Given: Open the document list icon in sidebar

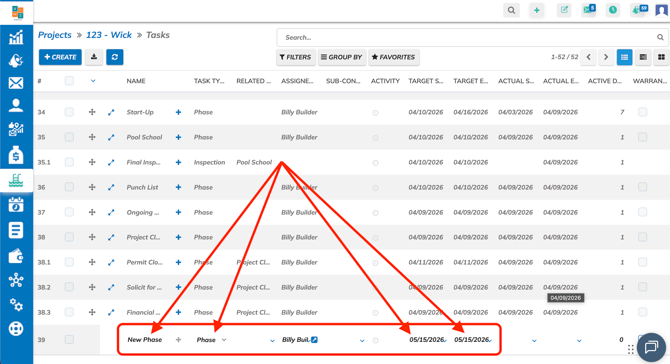Looking at the screenshot, I should [x=16, y=230].
